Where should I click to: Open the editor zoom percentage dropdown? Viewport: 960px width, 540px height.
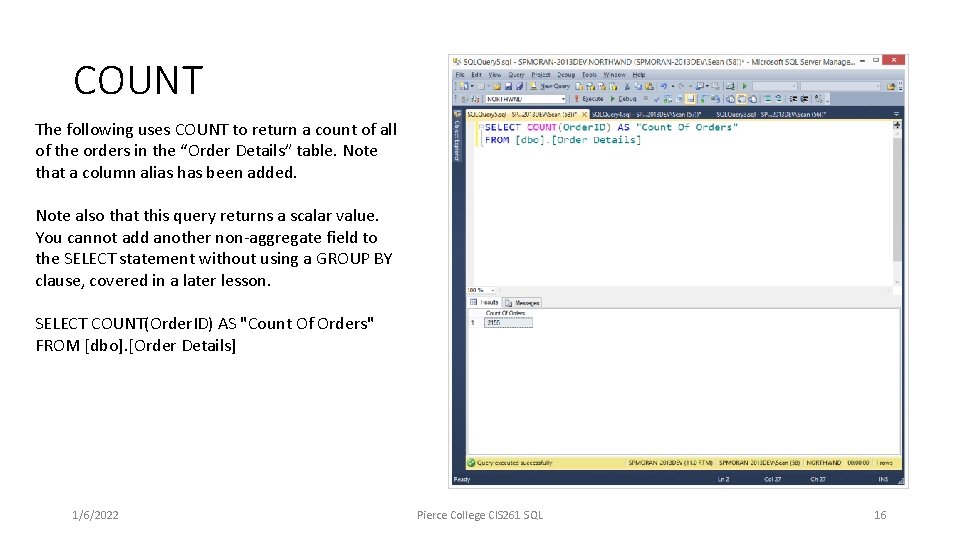coord(482,290)
